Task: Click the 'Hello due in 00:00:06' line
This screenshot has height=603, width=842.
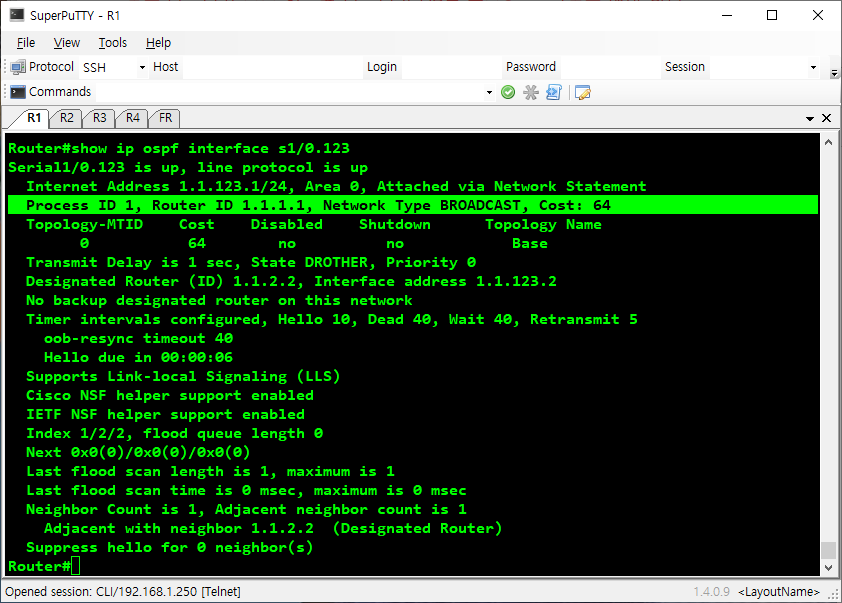Action: pyautogui.click(x=139, y=357)
